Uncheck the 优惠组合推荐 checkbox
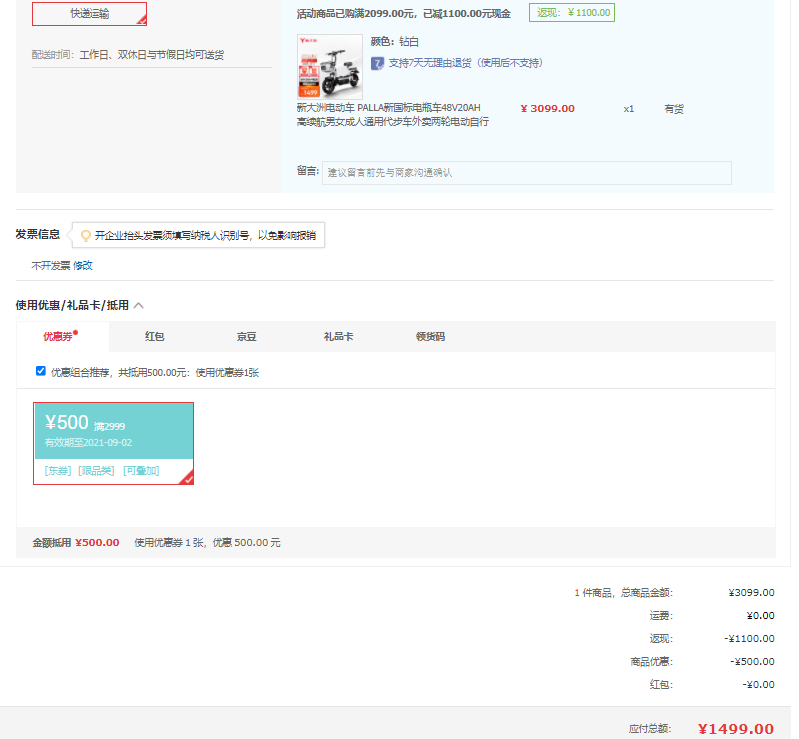Screen dimensions: 799x739 click(x=41, y=371)
